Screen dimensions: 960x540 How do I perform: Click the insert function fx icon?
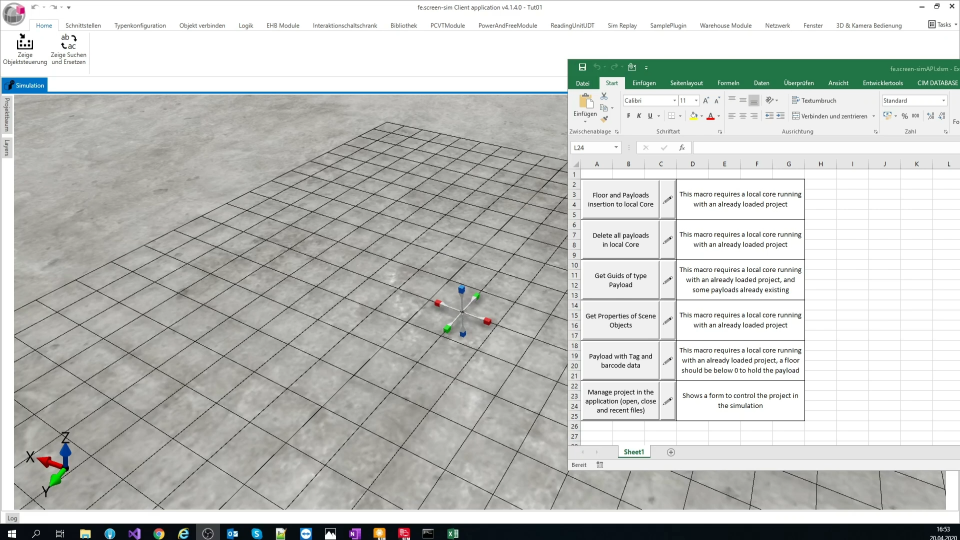pyautogui.click(x=681, y=148)
